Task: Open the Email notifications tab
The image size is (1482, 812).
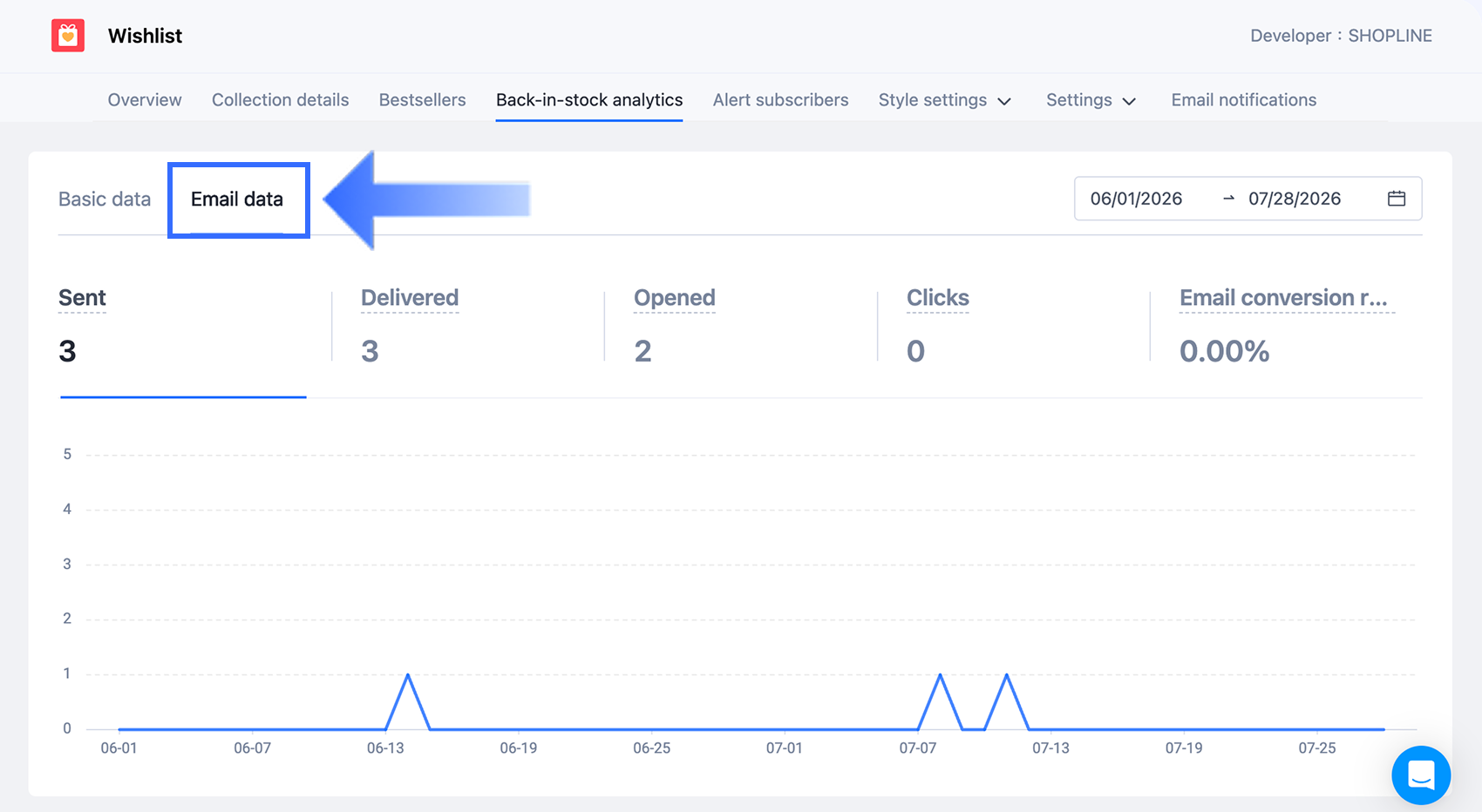Action: pyautogui.click(x=1244, y=100)
